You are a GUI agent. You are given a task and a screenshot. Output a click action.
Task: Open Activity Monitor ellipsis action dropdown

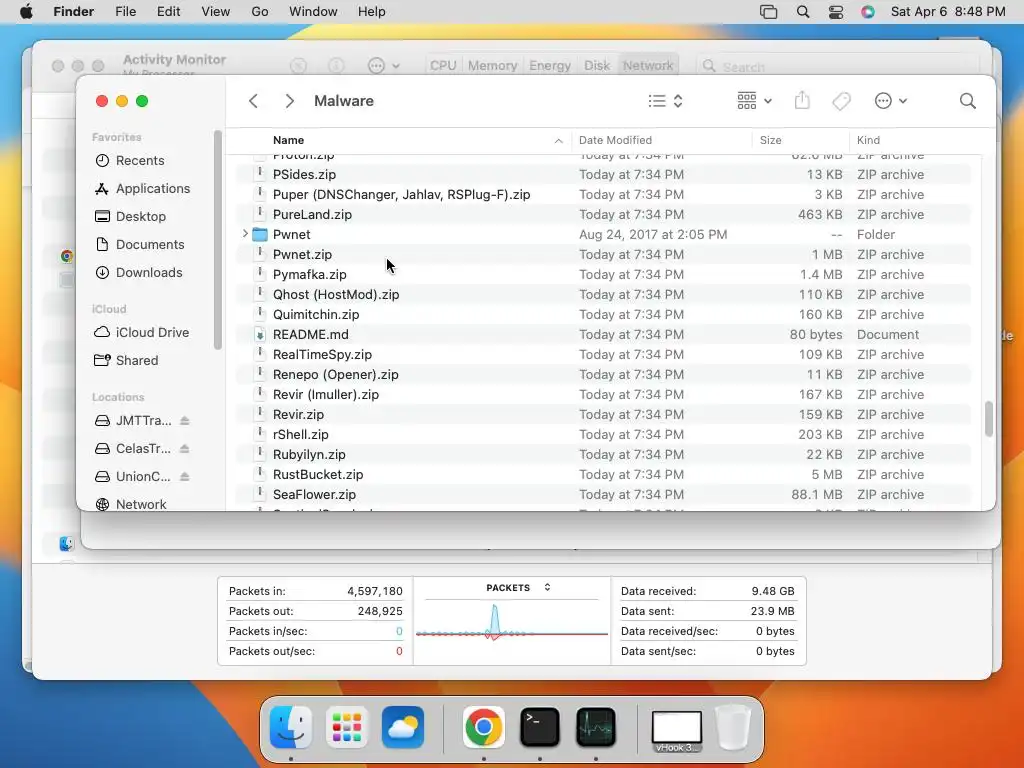click(x=383, y=65)
